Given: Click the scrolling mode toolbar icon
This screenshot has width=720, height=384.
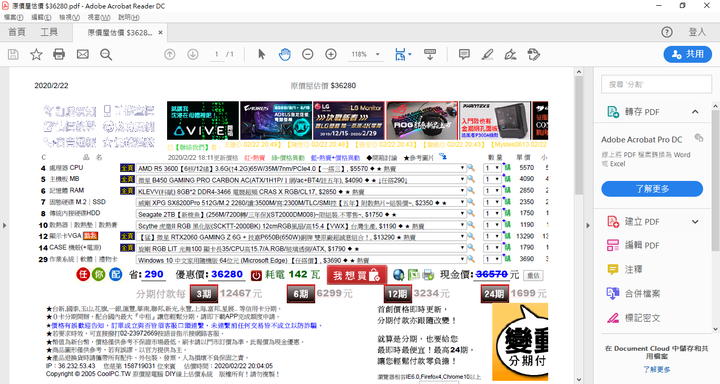Looking at the screenshot, I should [x=430, y=54].
